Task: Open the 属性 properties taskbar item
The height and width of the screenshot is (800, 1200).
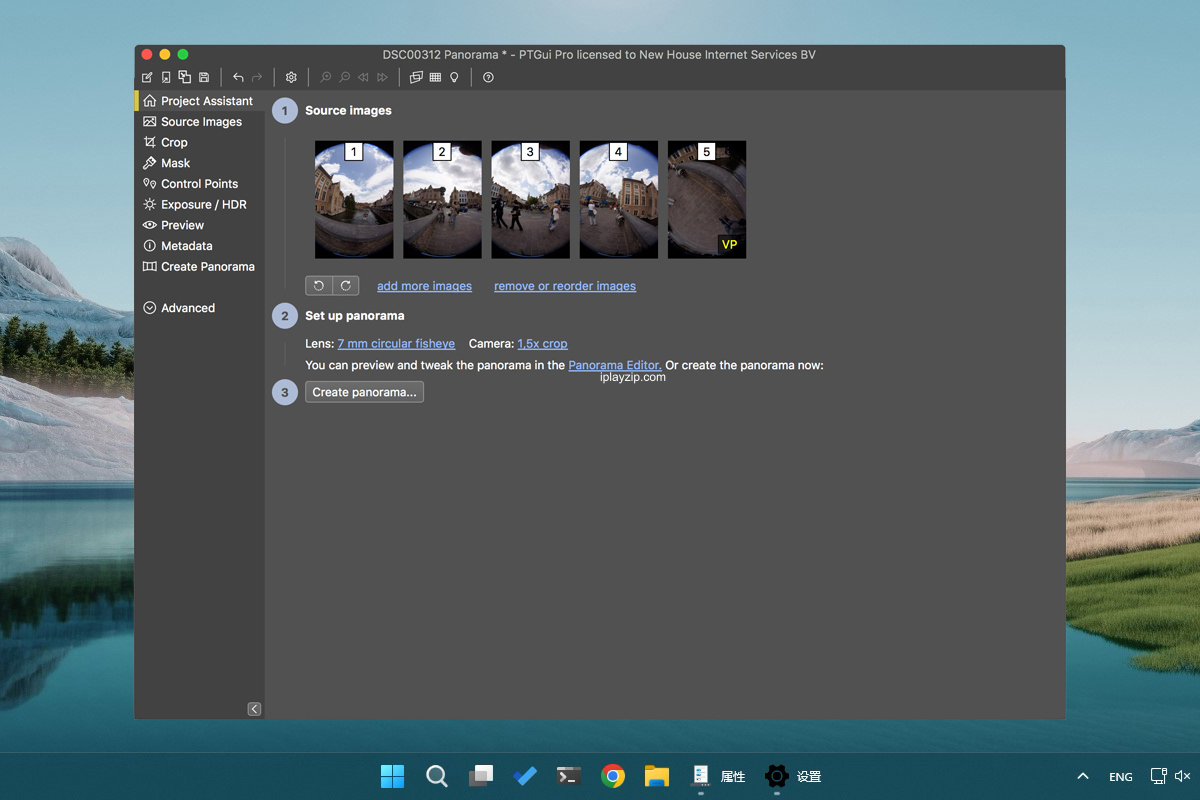Action: click(x=718, y=776)
